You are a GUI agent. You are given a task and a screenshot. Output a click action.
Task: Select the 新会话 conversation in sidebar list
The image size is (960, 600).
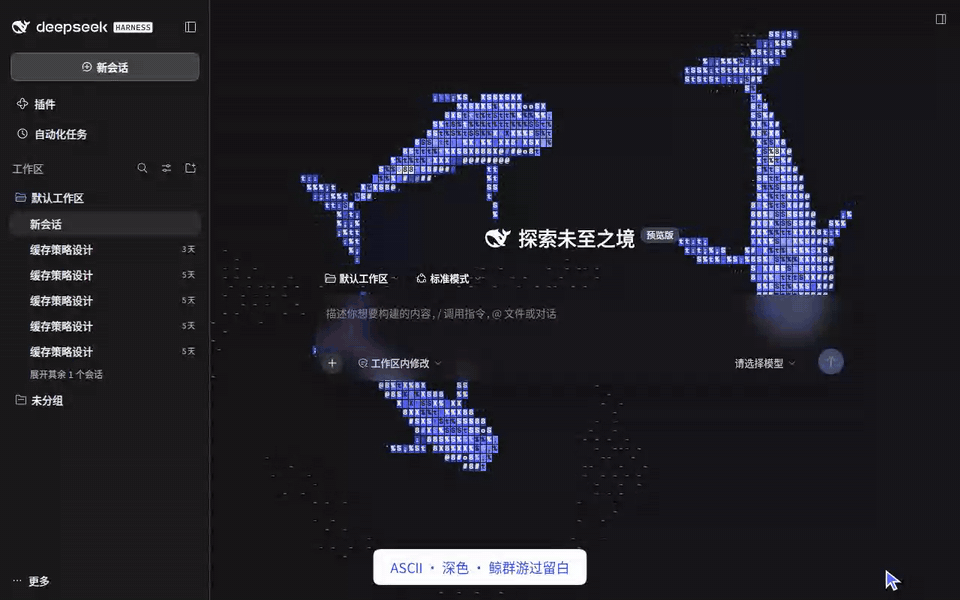(x=105, y=224)
